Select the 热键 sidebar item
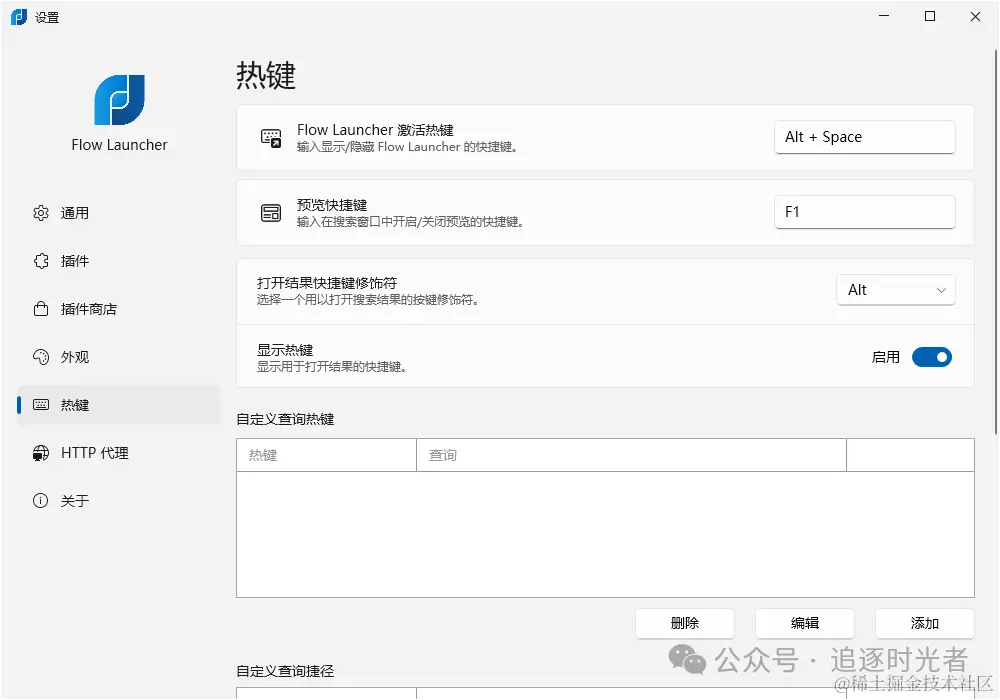This screenshot has width=1000, height=700. (119, 405)
